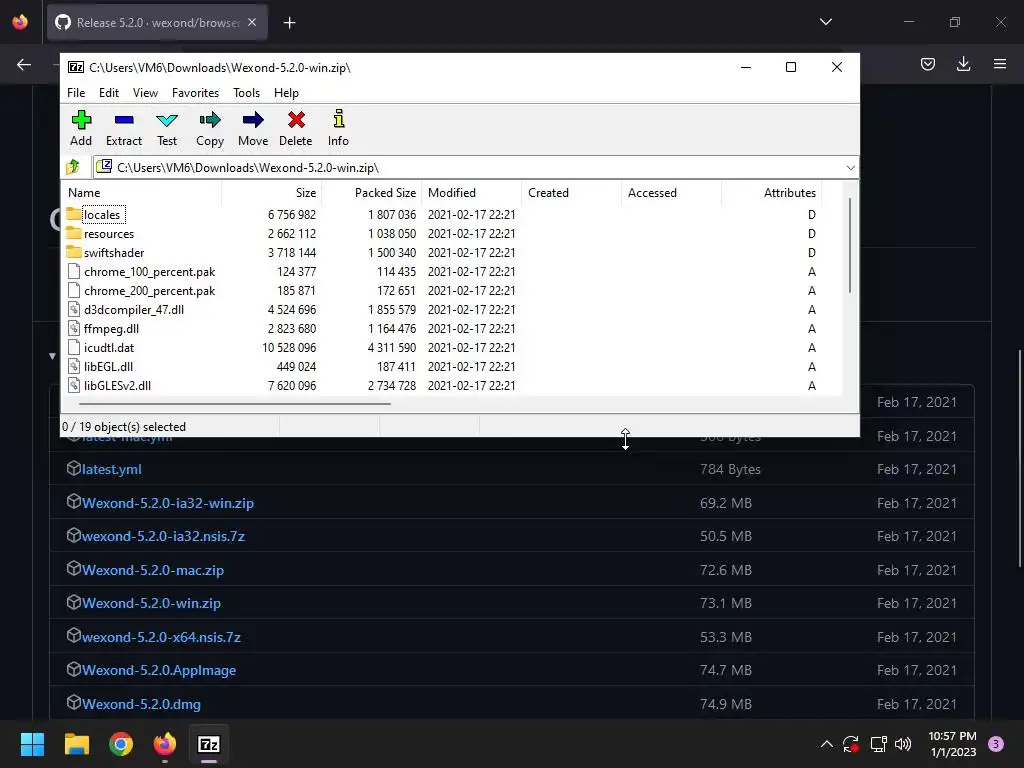Open the Firefox hamburger menu
Screen dimensions: 1024x768
point(1000,64)
